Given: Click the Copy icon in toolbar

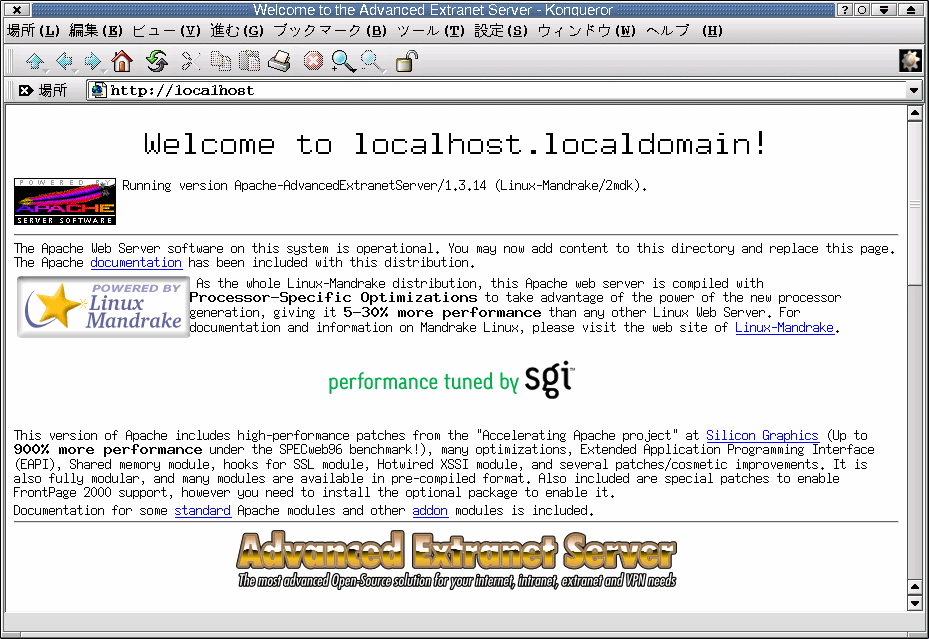Looking at the screenshot, I should pyautogui.click(x=221, y=60).
